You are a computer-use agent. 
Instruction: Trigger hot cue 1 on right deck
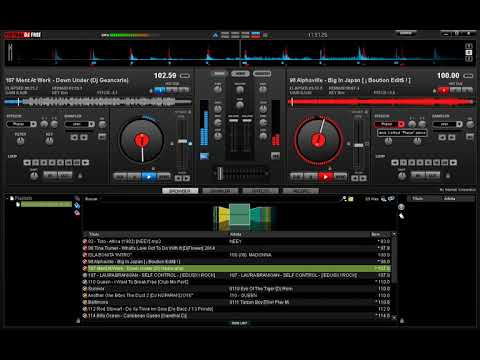click(x=443, y=90)
